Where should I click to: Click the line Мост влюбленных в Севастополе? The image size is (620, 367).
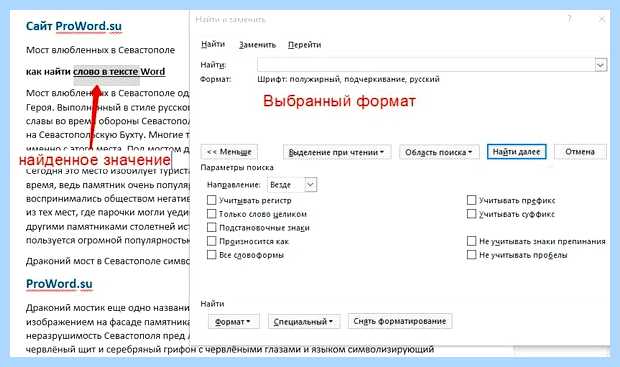[100, 50]
